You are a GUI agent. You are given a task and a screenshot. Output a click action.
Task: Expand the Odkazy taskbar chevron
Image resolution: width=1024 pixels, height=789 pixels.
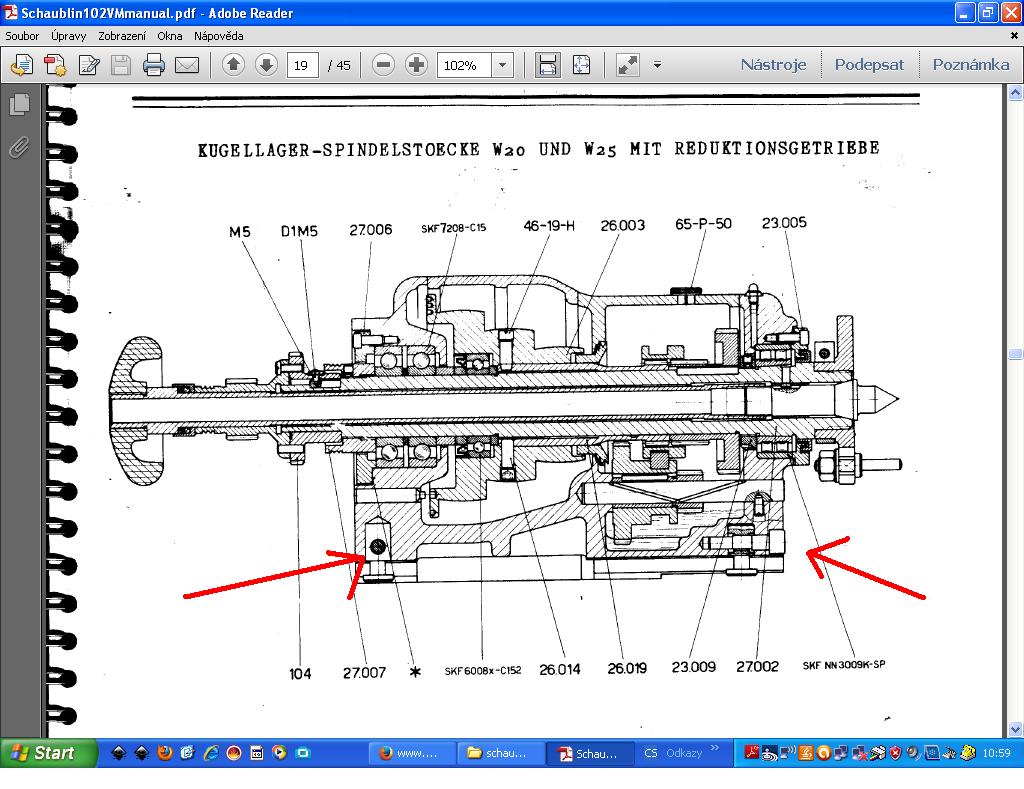716,752
